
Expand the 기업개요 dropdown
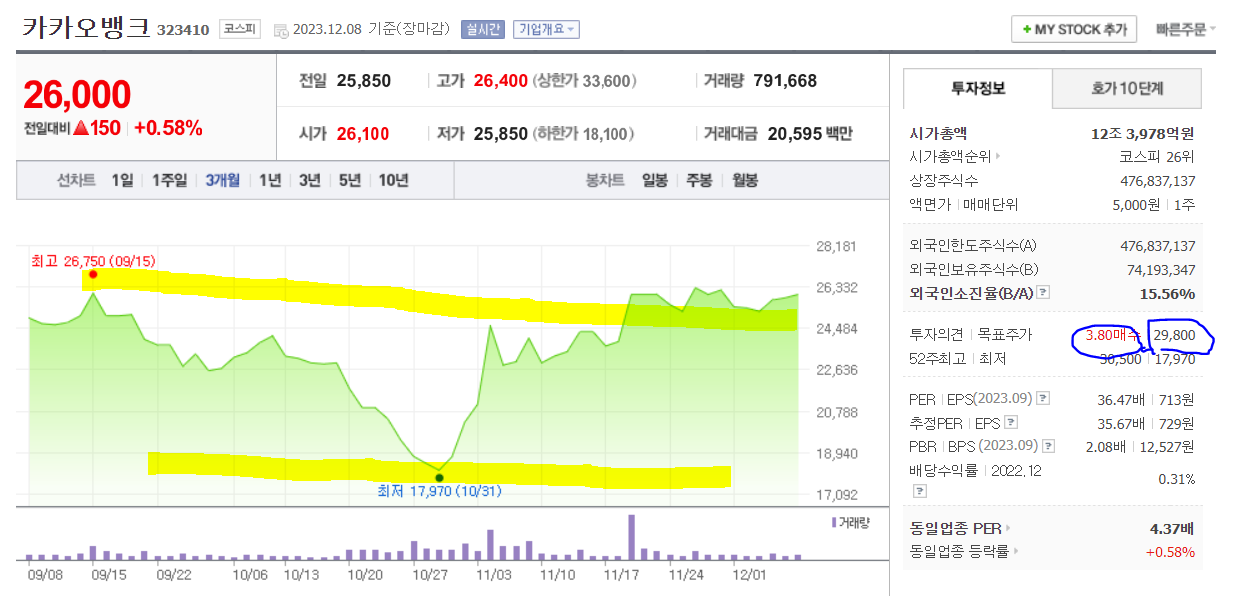546,30
